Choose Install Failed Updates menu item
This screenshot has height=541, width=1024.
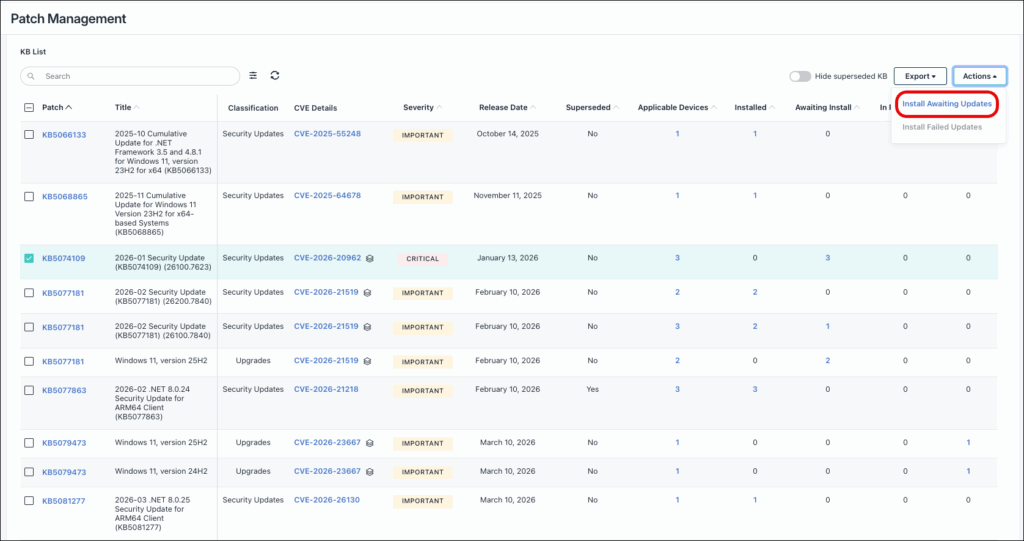point(940,127)
